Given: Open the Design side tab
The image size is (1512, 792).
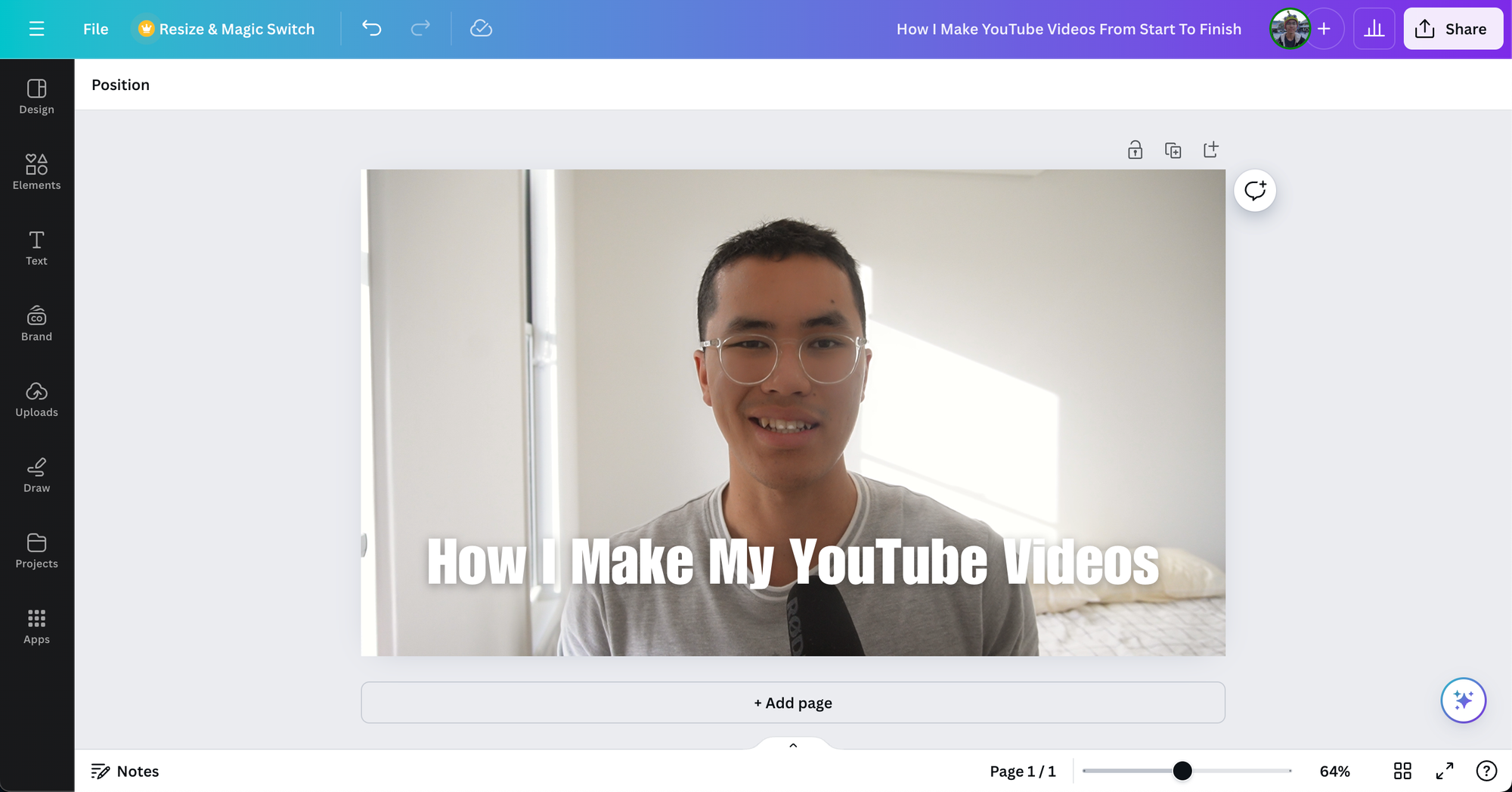Looking at the screenshot, I should [x=37, y=97].
